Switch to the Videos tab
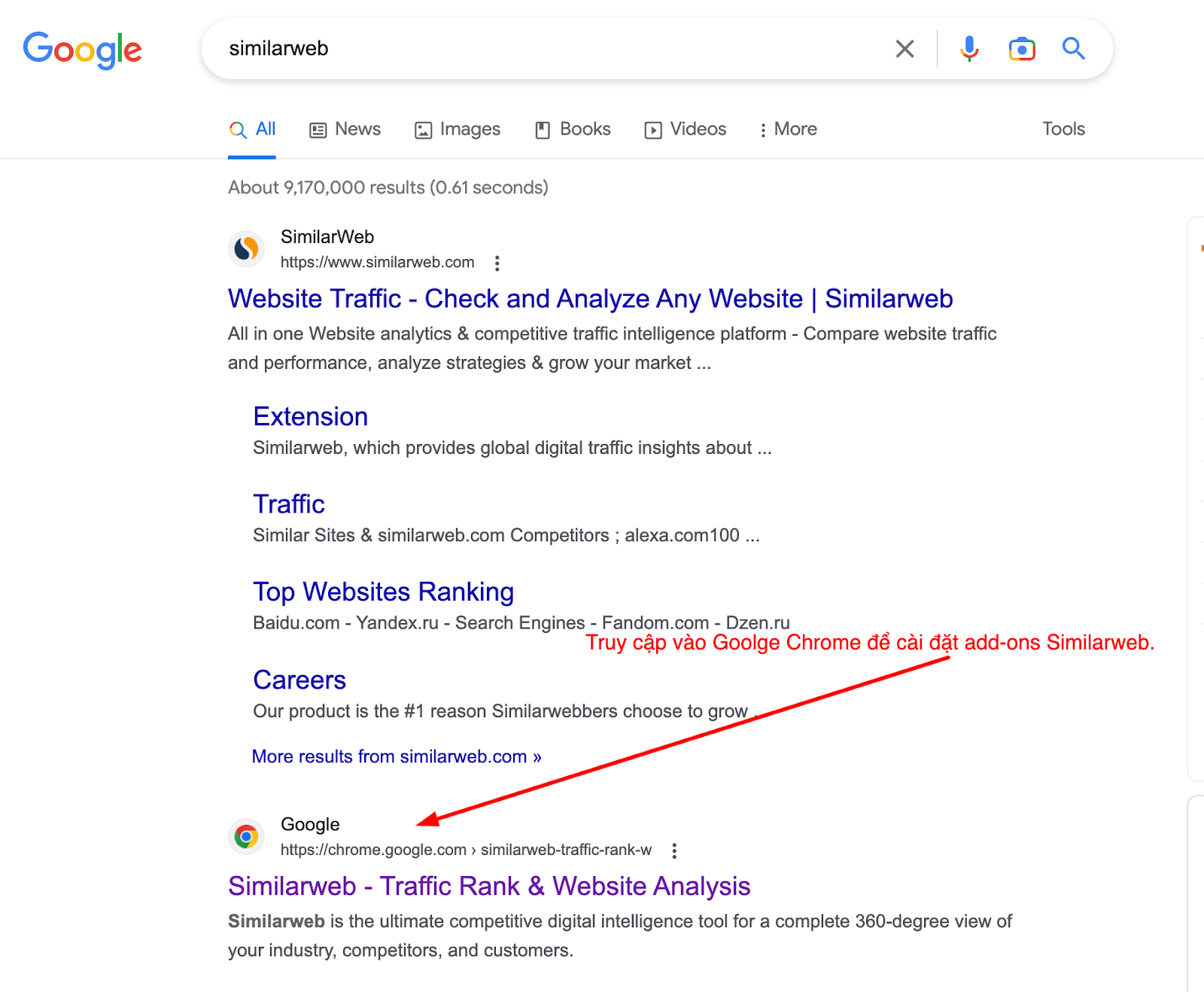 tap(686, 129)
